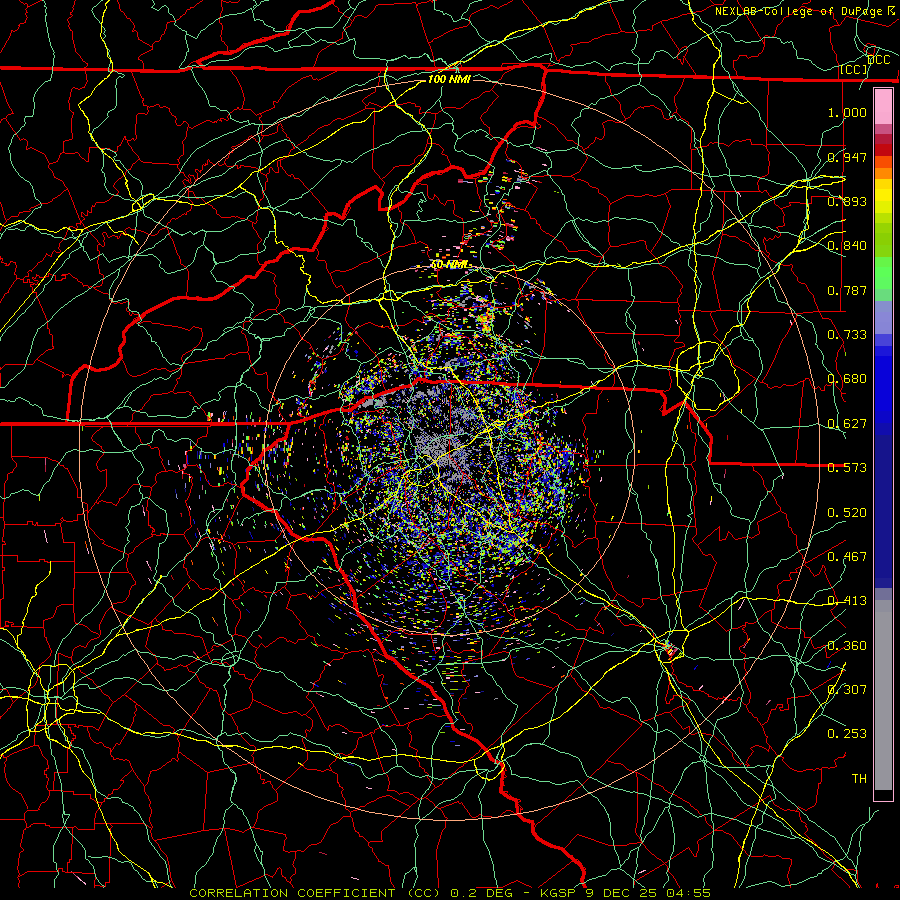Click the KGSP radar site identifier
Image resolution: width=900 pixels, height=900 pixels.
click(558, 893)
